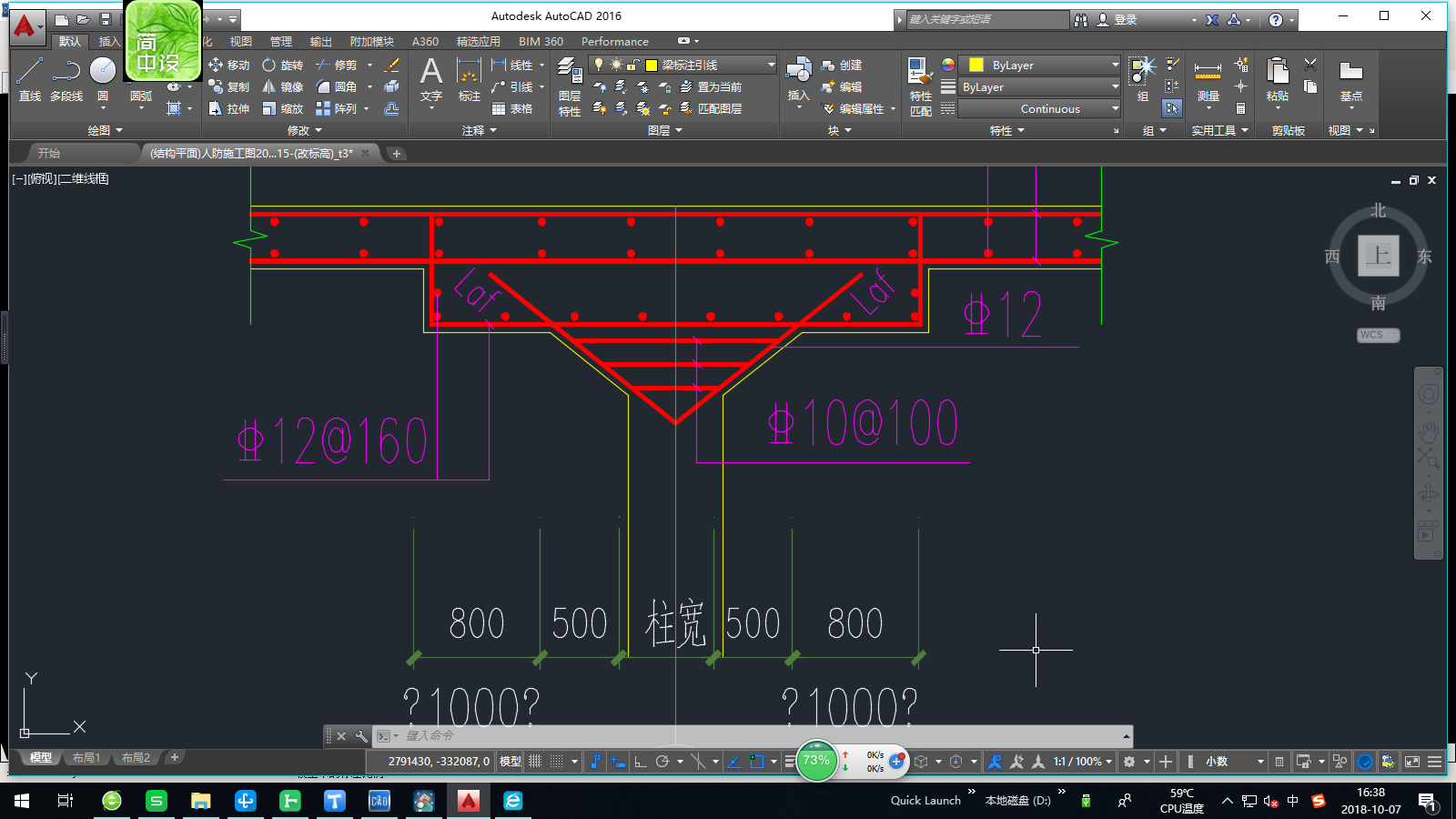Viewport: 1456px width, 819px height.
Task: Click the 模型 button in the status bar
Action: click(x=510, y=762)
